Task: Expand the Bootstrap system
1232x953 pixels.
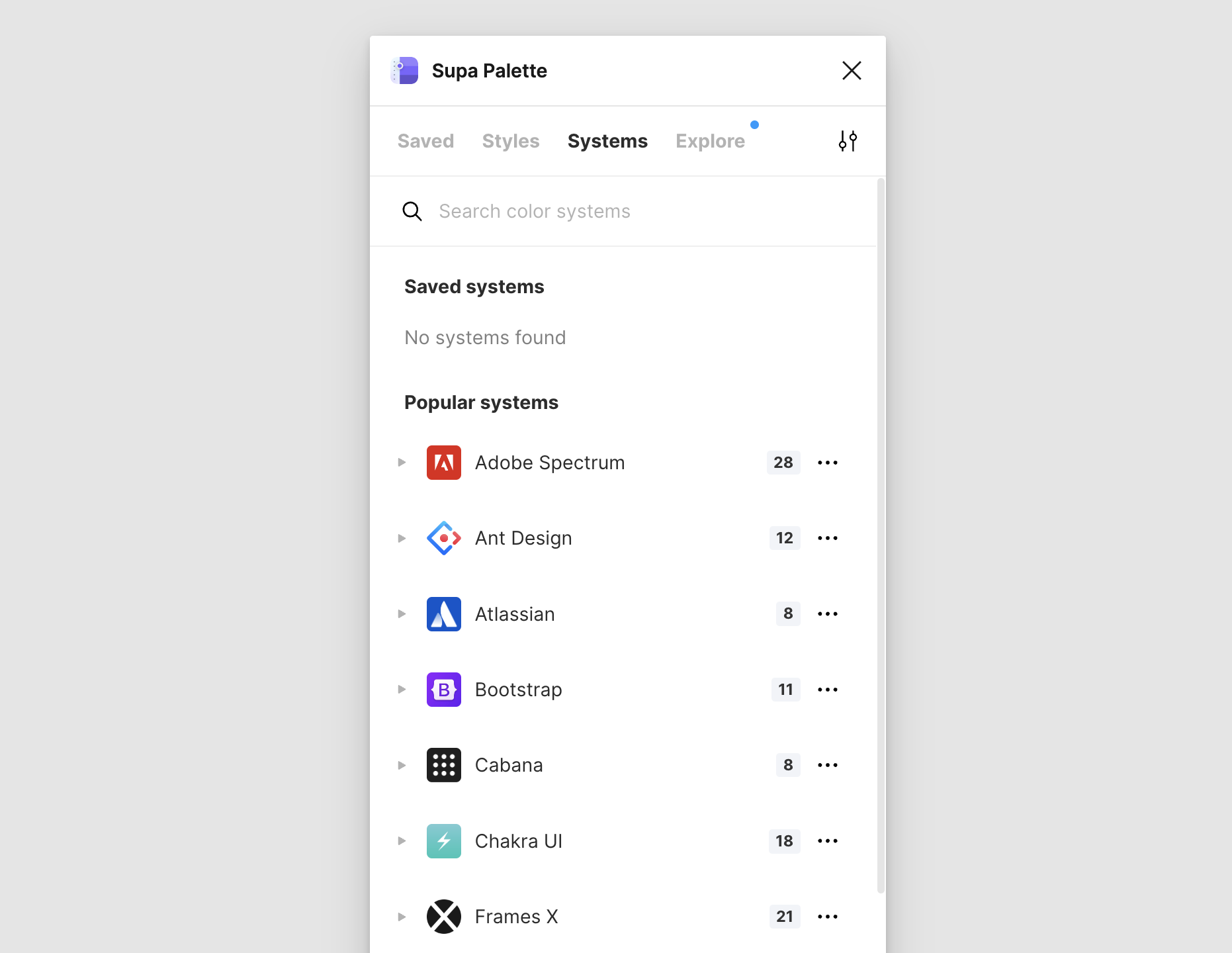Action: pos(402,690)
